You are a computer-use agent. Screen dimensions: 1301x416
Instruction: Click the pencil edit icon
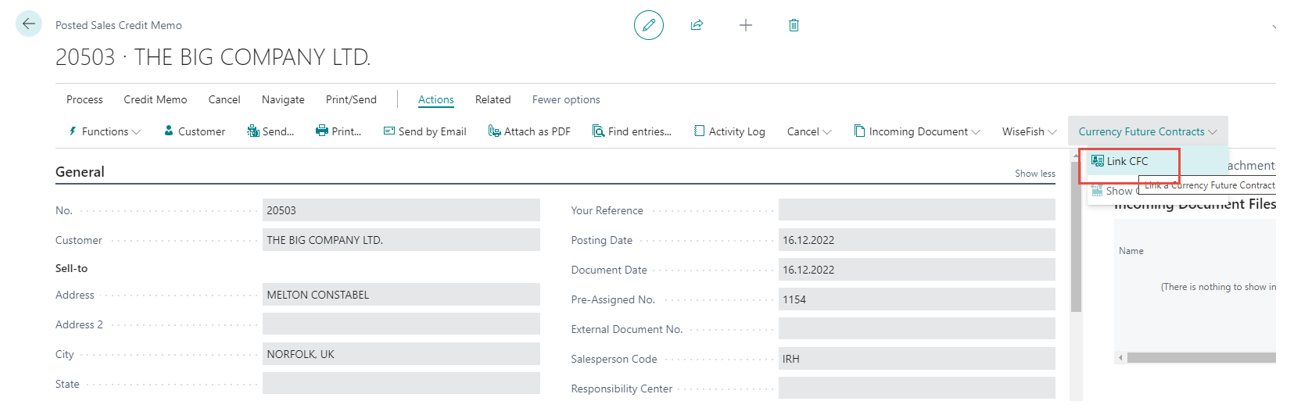(x=648, y=25)
